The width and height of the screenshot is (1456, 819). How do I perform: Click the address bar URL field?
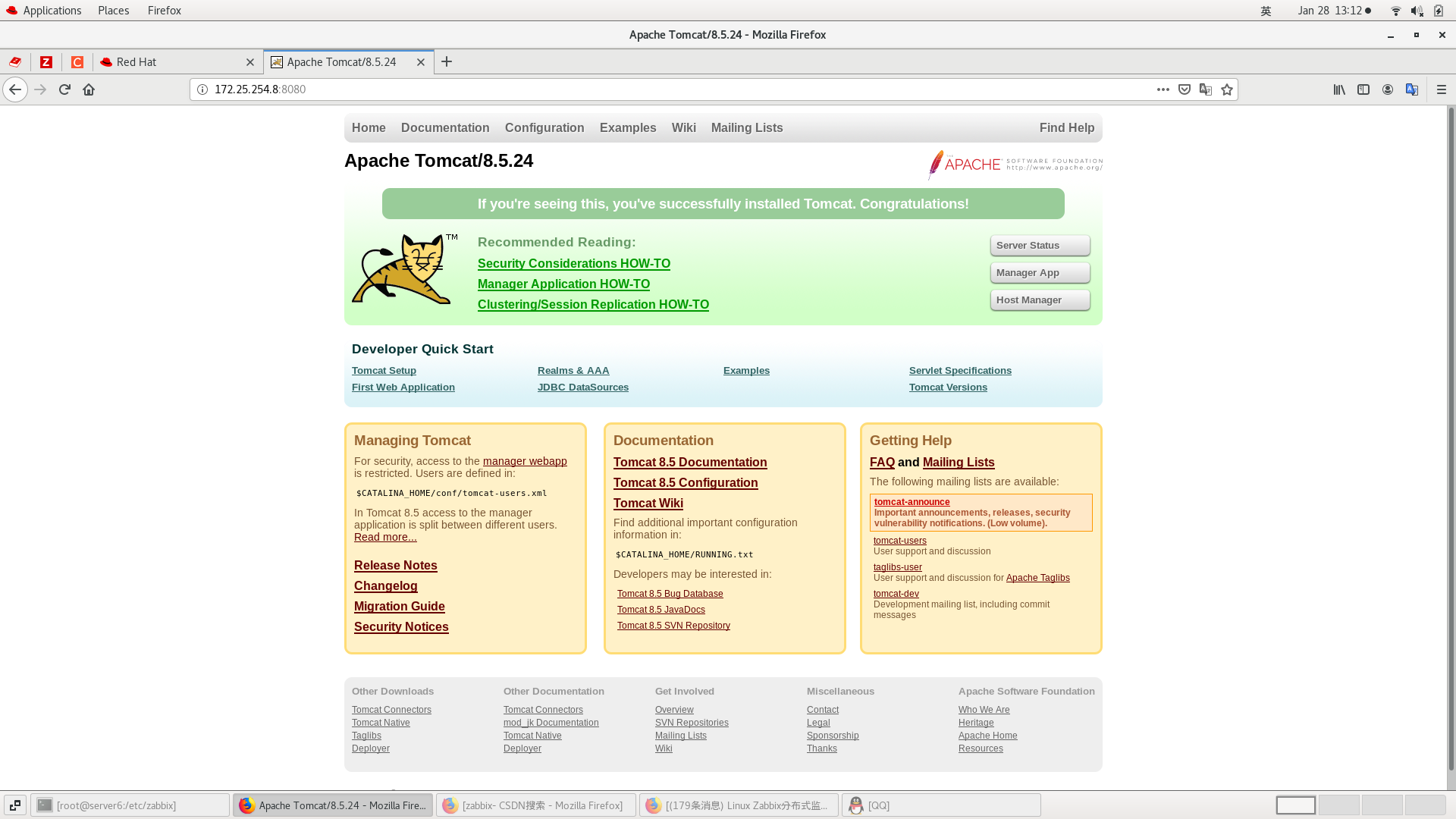click(x=531, y=89)
